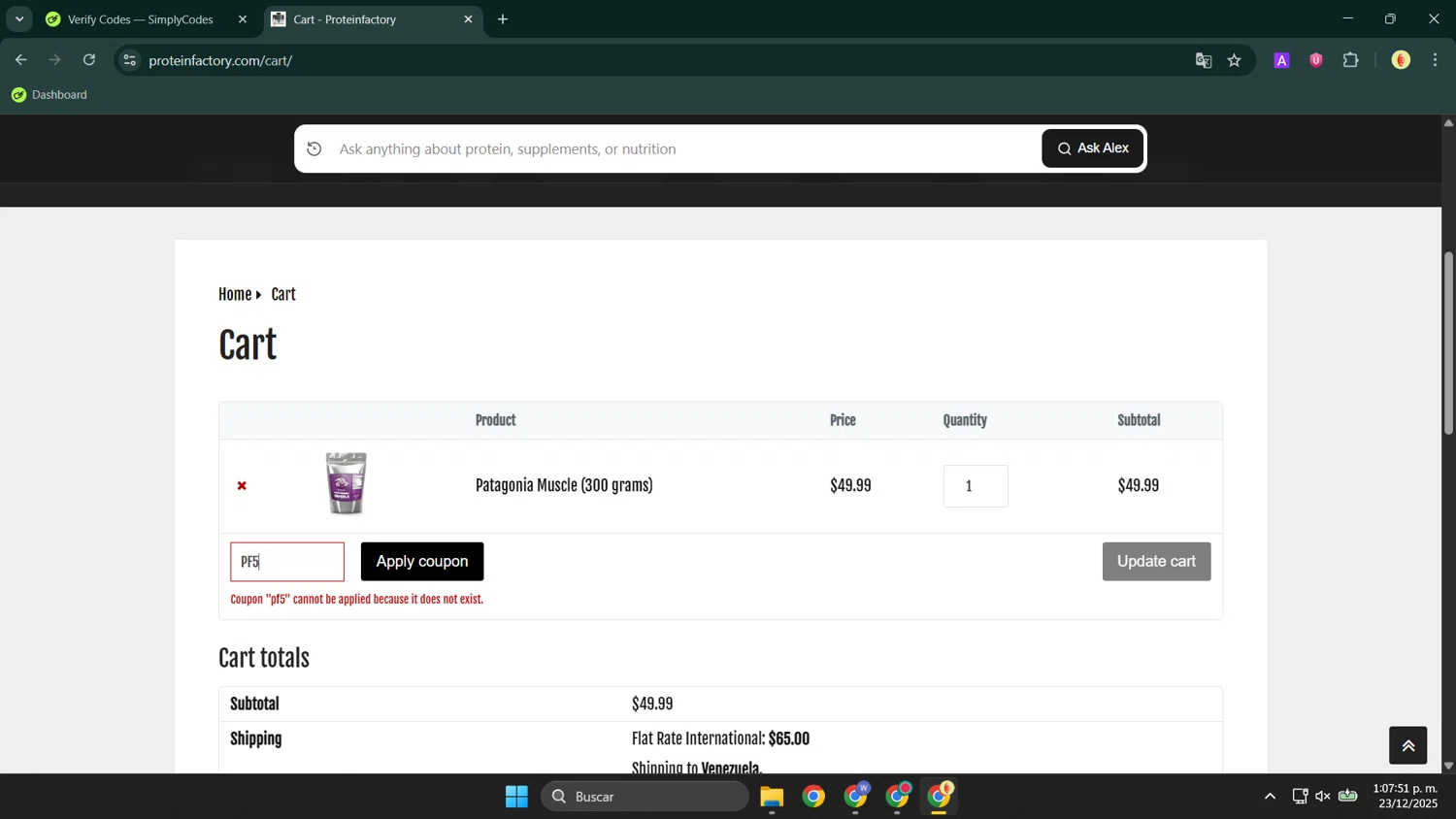Close the Cart - Proteinfactory tab
Viewport: 1456px width, 819px height.
(x=468, y=19)
